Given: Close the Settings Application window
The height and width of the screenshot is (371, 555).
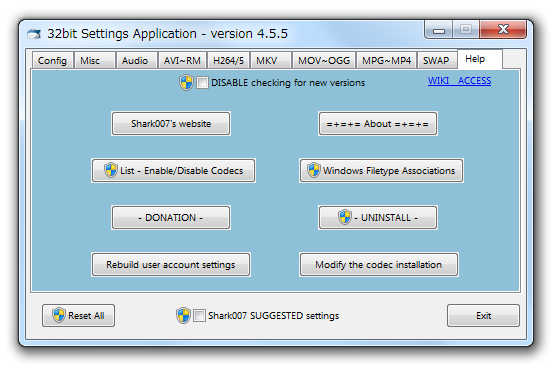Looking at the screenshot, I should pyautogui.click(x=503, y=30).
